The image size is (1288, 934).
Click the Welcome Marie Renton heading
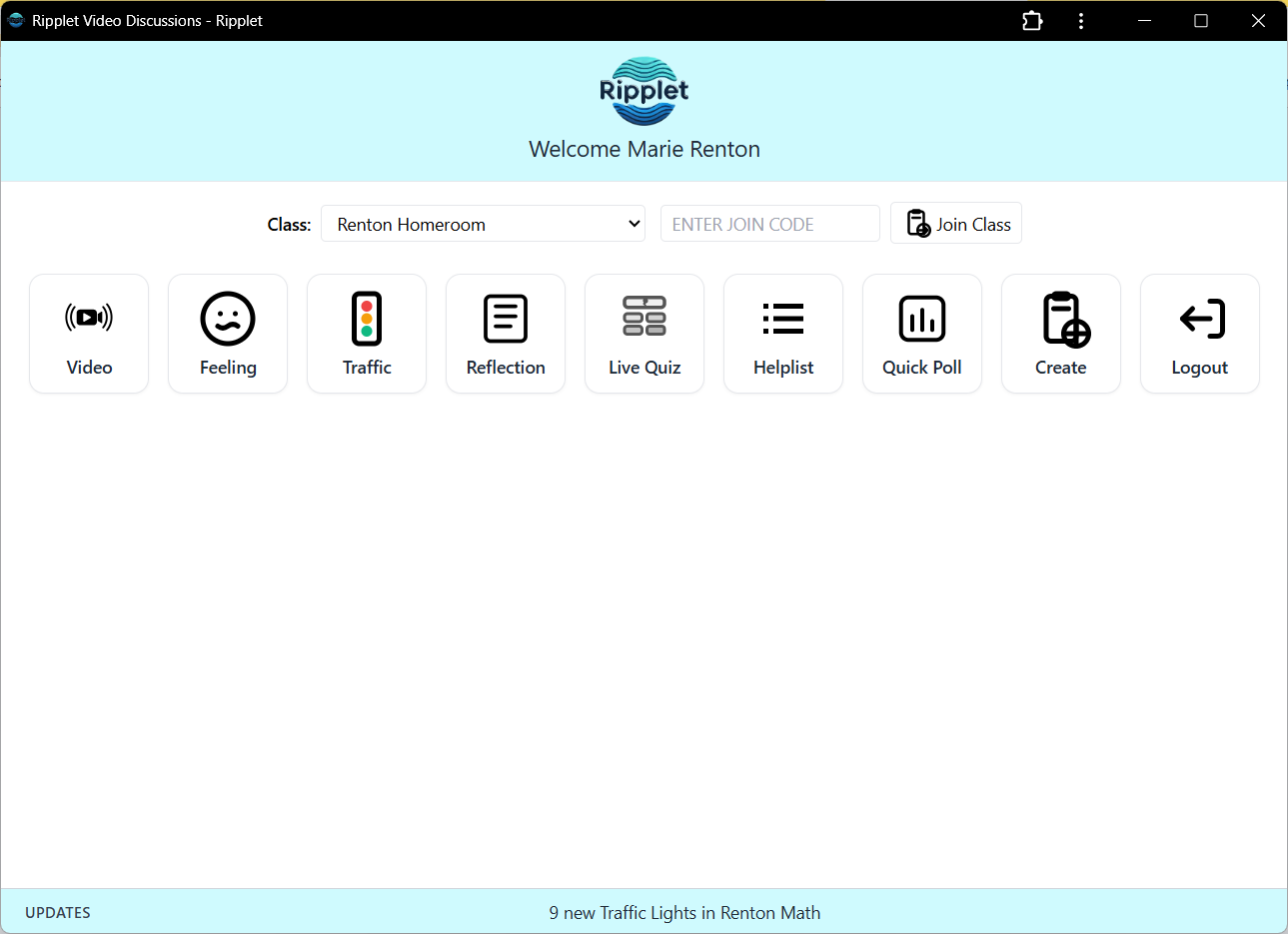(644, 149)
